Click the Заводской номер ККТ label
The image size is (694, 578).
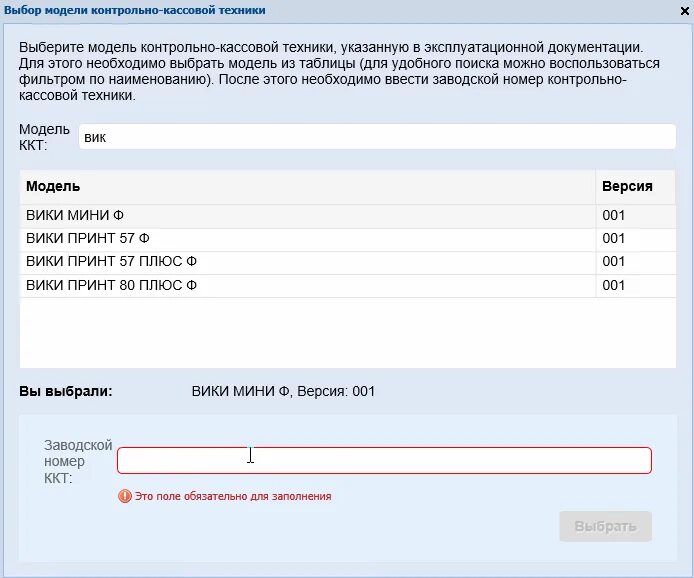[x=78, y=461]
